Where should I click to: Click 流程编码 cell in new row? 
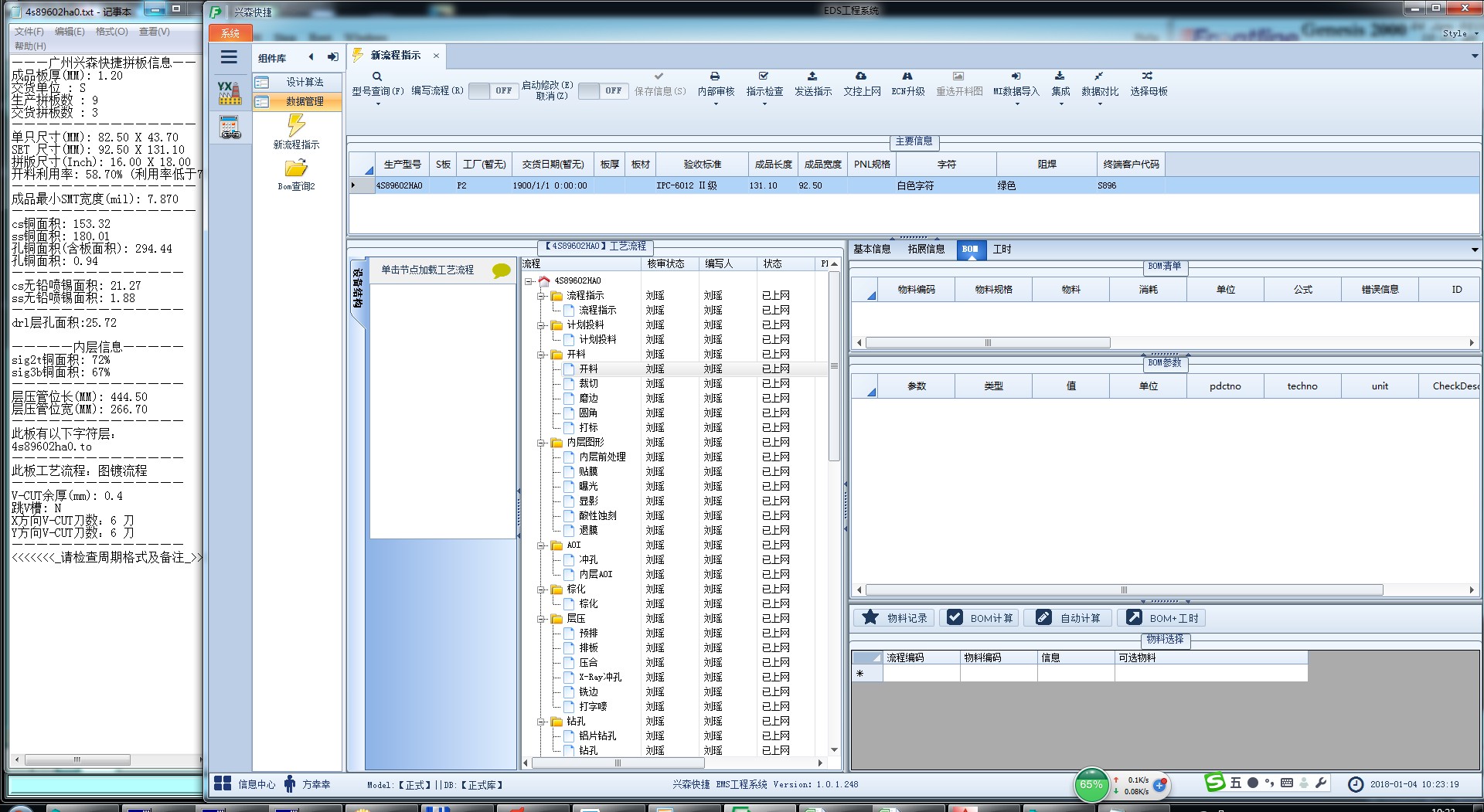click(x=921, y=674)
